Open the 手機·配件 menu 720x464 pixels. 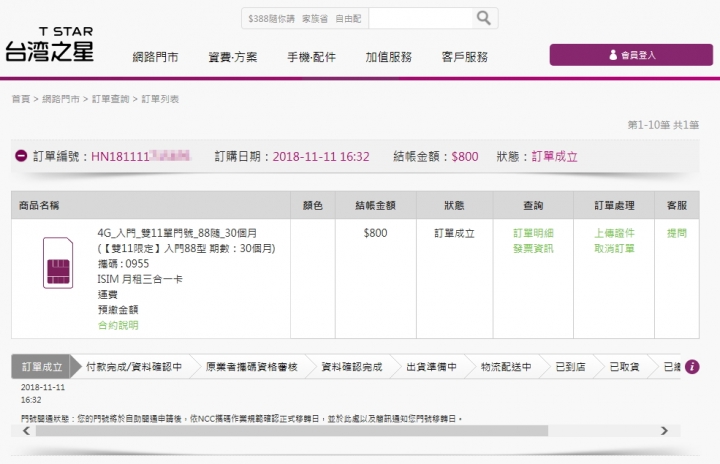[x=311, y=57]
